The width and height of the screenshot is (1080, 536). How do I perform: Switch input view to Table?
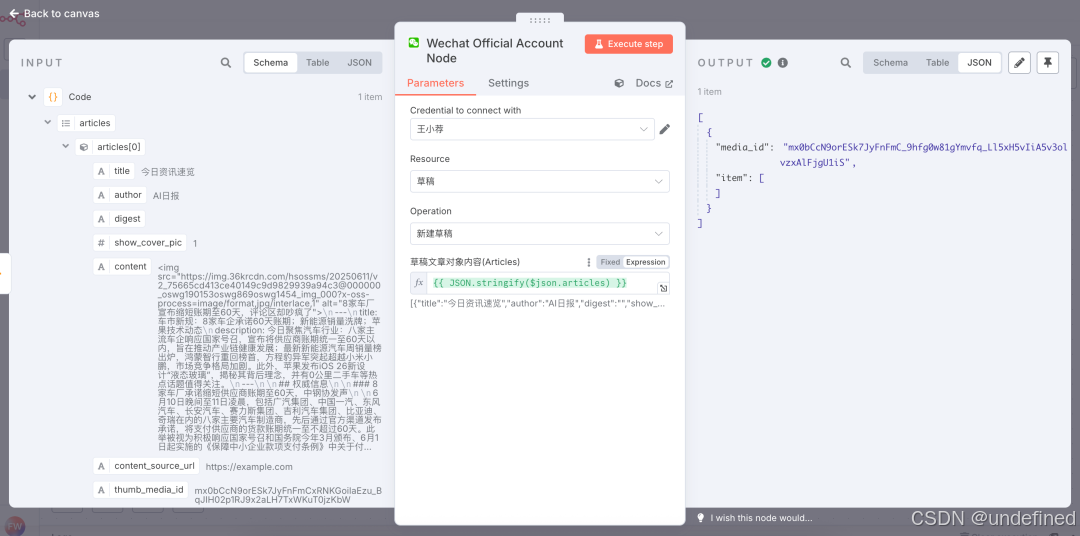pyautogui.click(x=318, y=63)
